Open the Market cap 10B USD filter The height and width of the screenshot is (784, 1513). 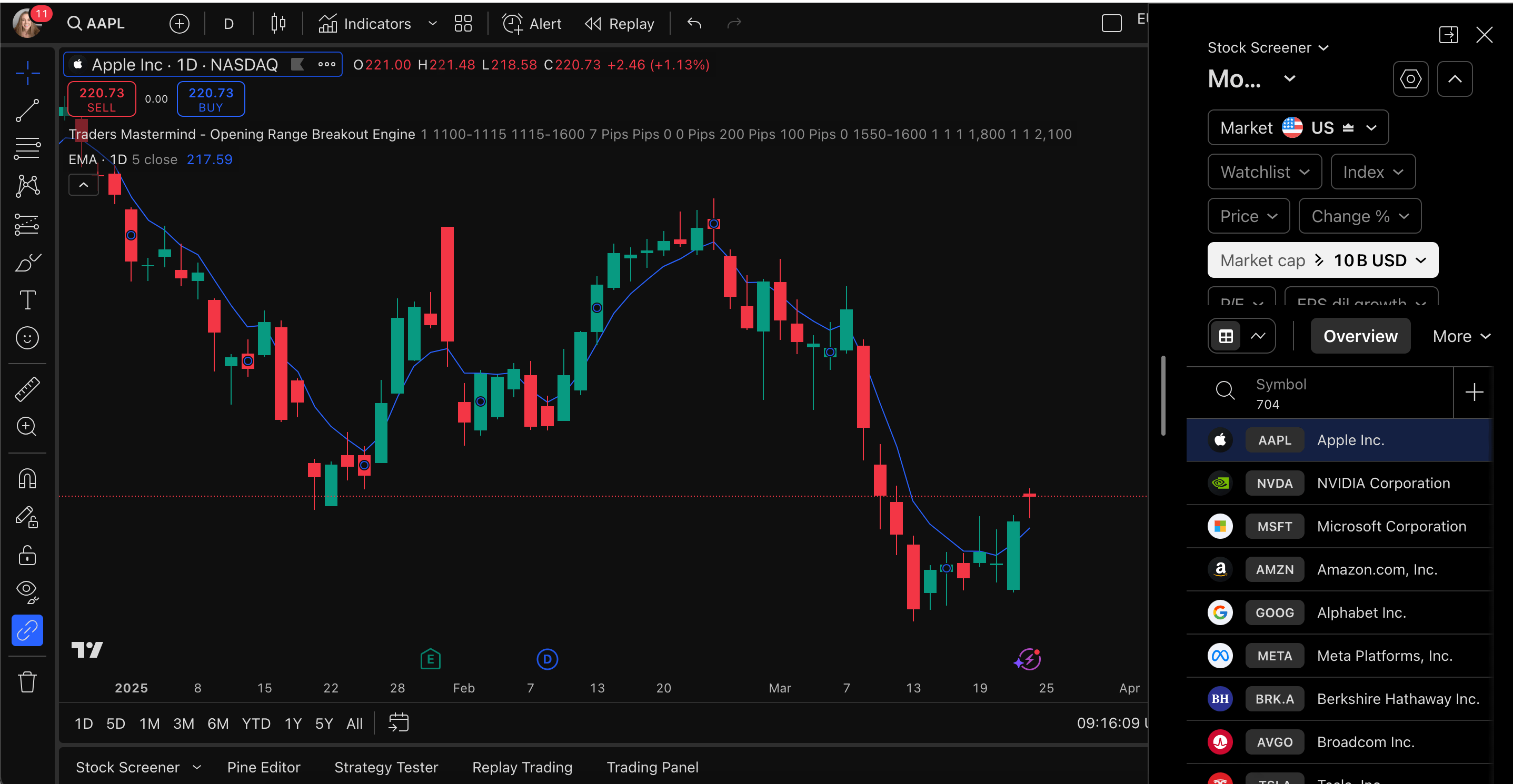click(x=1323, y=260)
